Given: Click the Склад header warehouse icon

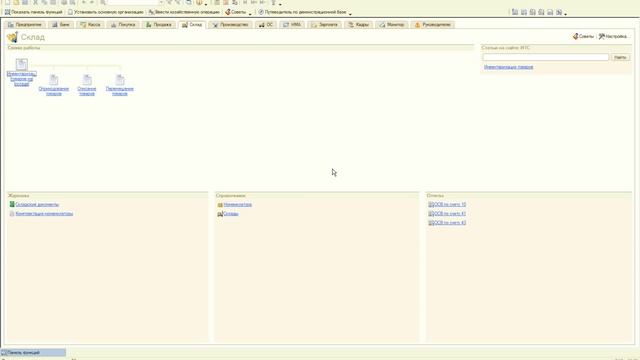Looking at the screenshot, I should coord(12,37).
